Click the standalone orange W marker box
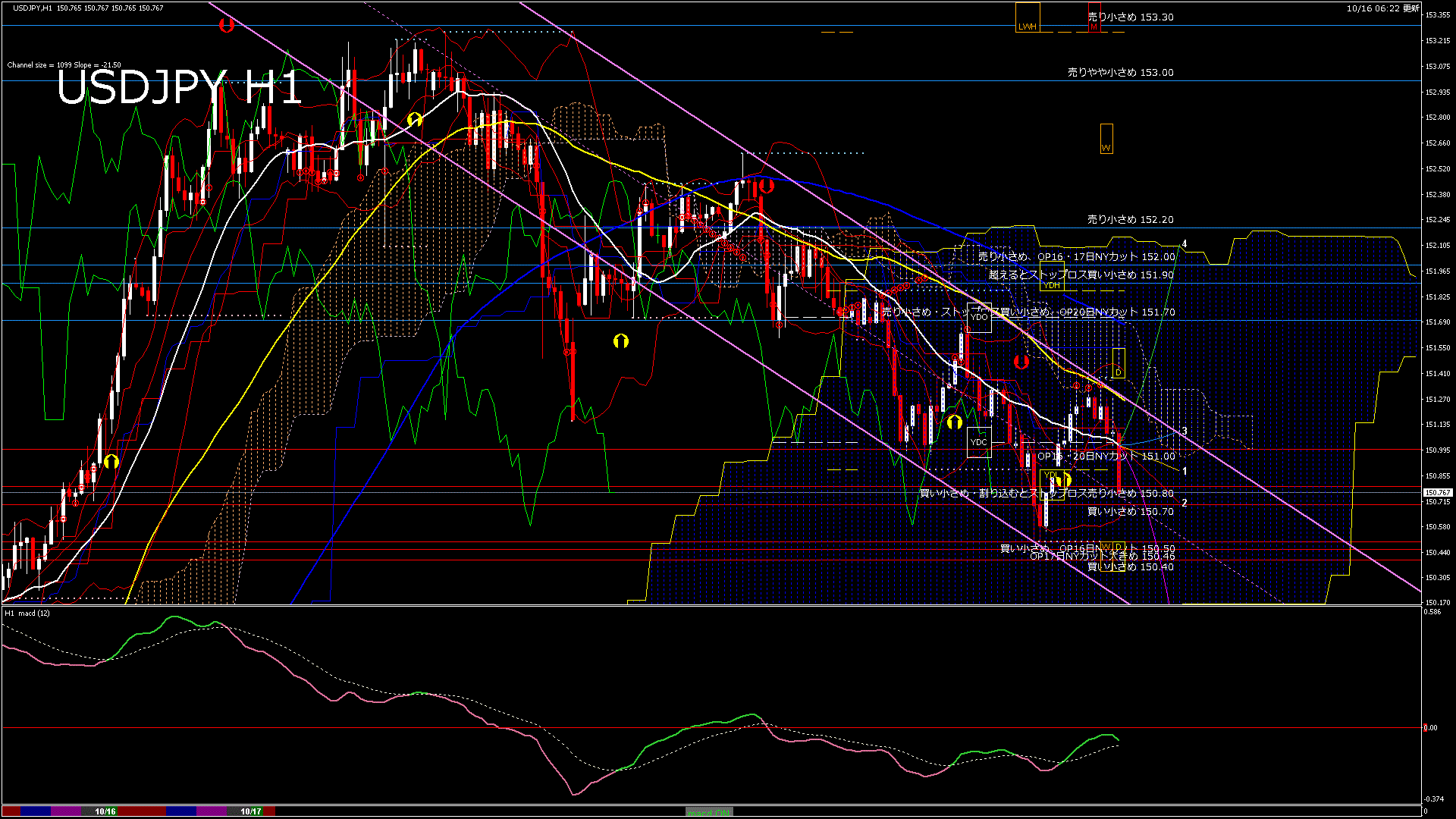Image resolution: width=1456 pixels, height=819 pixels. 1106,139
